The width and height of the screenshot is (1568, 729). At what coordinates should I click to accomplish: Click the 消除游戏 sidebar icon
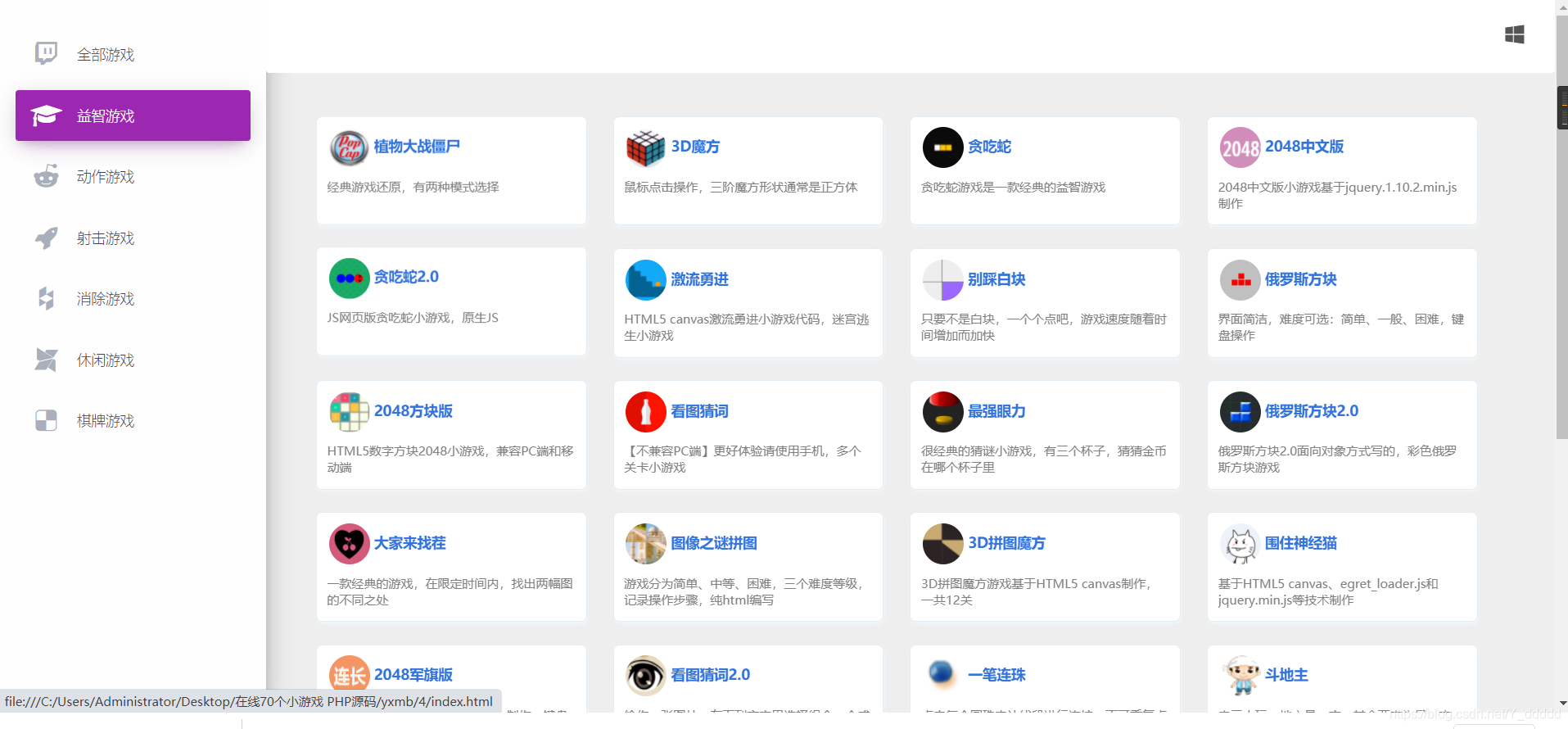click(x=46, y=298)
